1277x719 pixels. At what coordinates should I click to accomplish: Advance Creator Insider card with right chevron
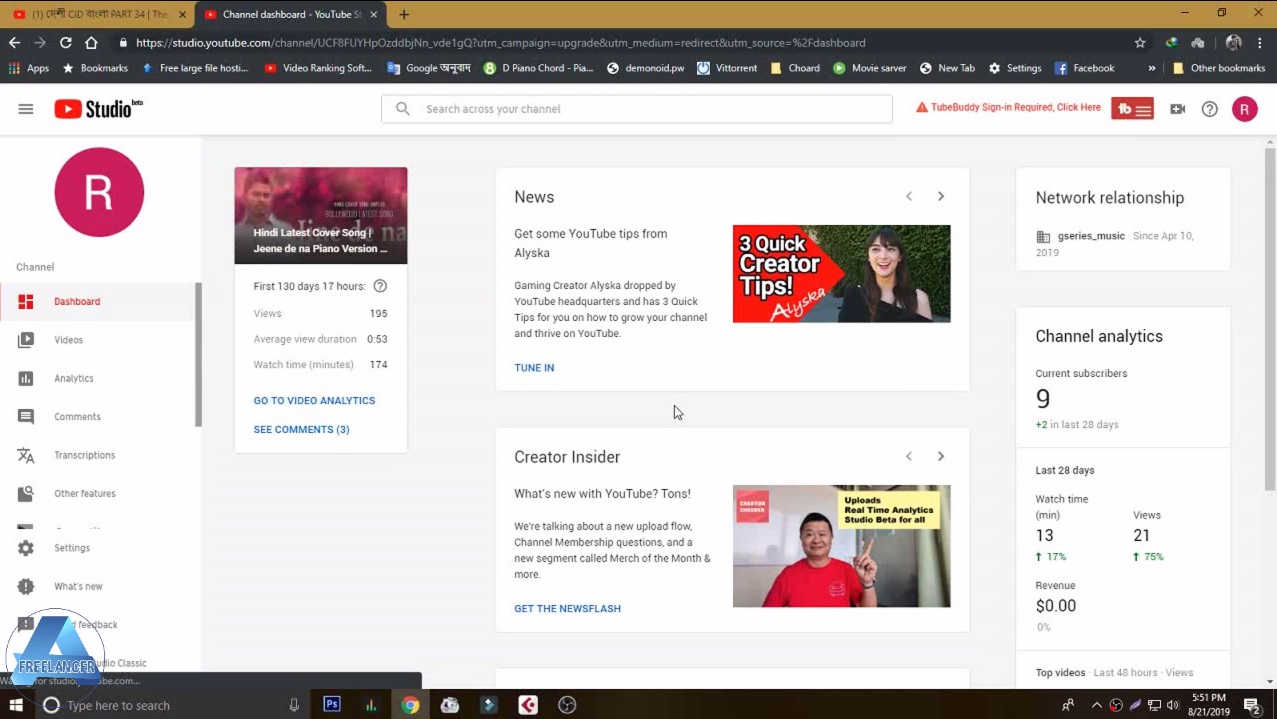[x=940, y=457]
